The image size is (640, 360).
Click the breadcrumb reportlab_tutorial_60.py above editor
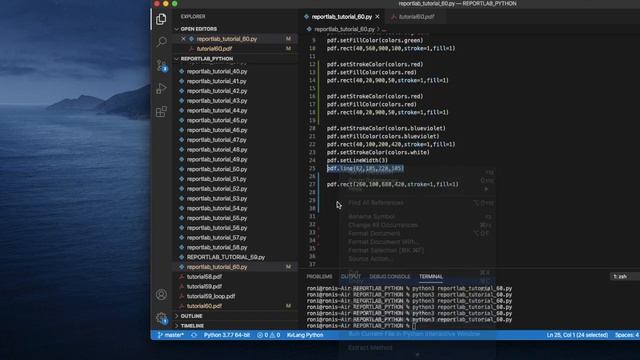tap(344, 29)
